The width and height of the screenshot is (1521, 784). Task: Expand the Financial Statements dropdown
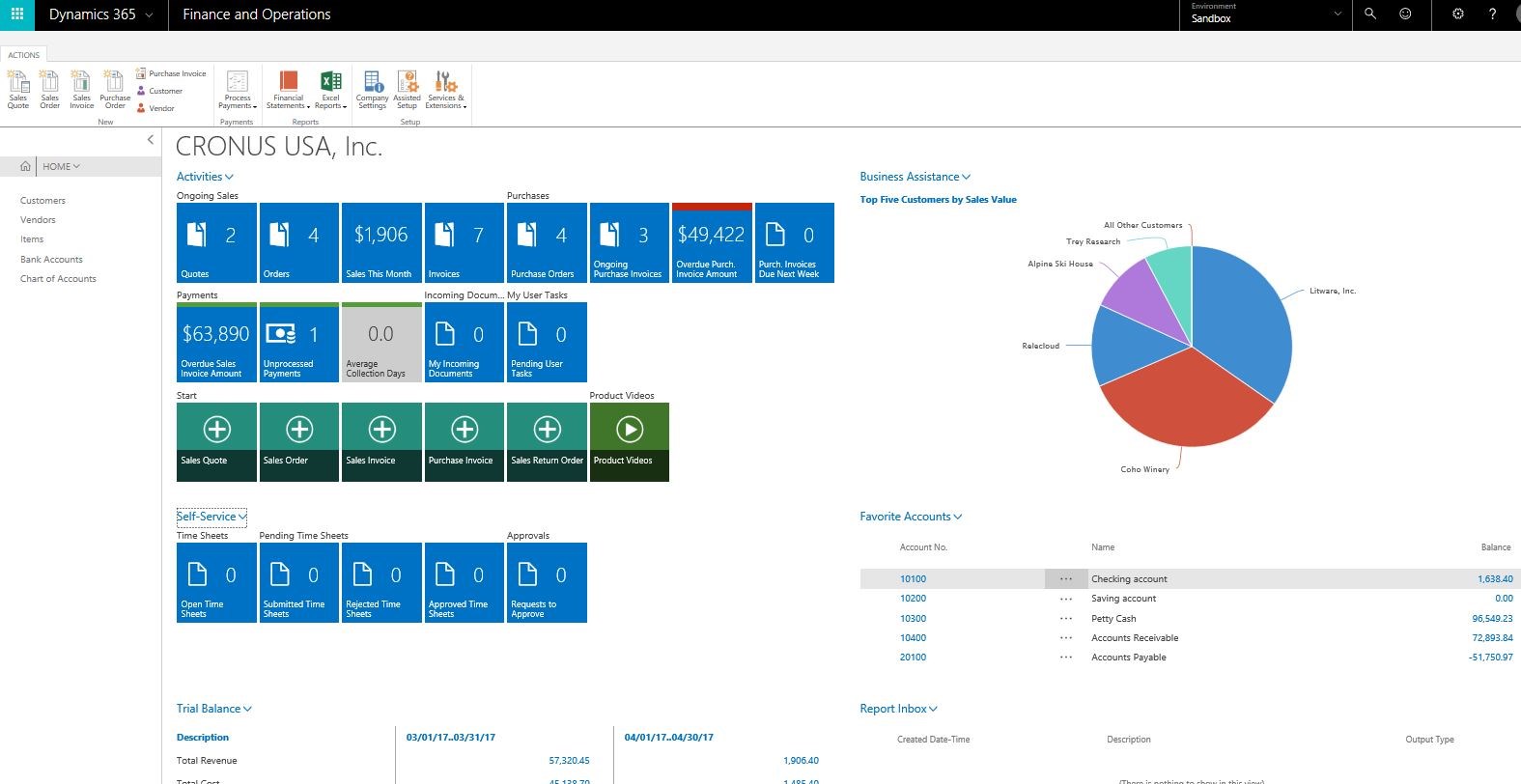(x=288, y=89)
